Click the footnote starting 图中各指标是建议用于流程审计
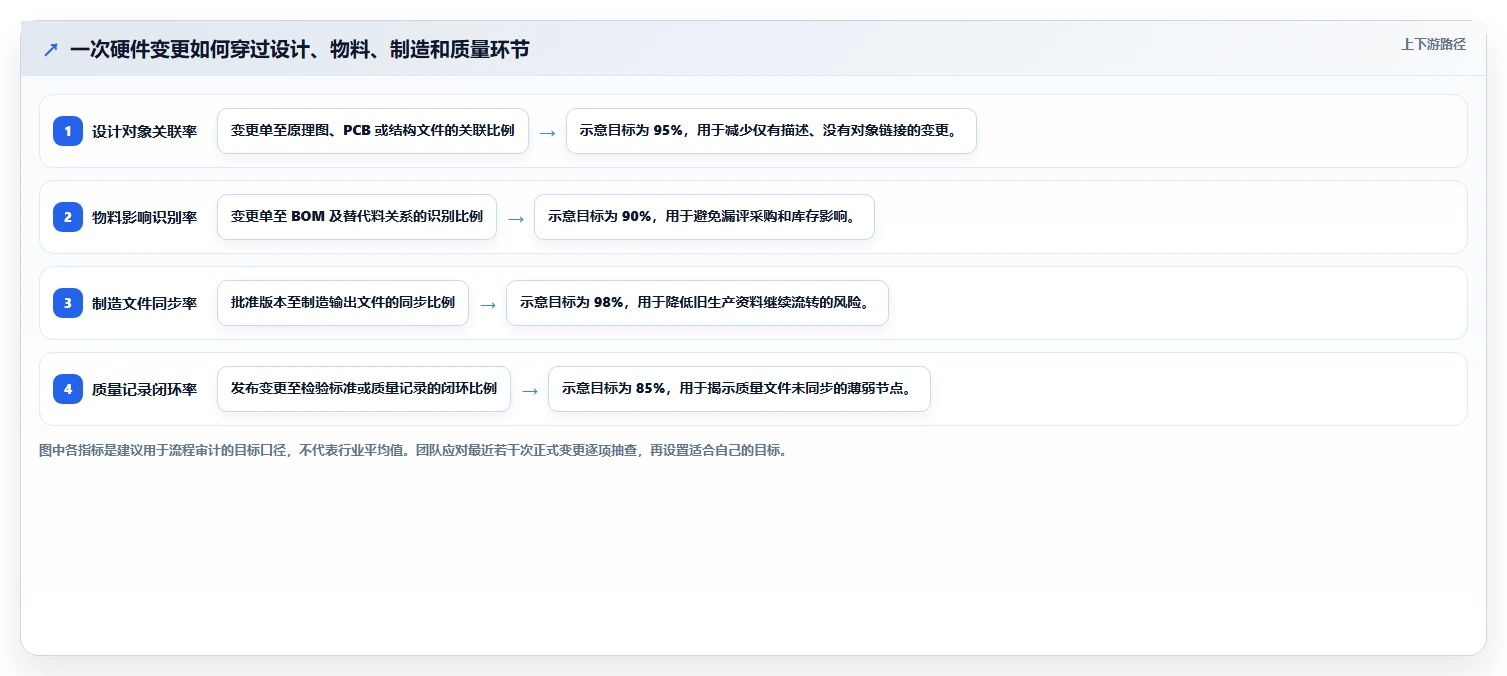The height and width of the screenshot is (676, 1507). coord(413,450)
